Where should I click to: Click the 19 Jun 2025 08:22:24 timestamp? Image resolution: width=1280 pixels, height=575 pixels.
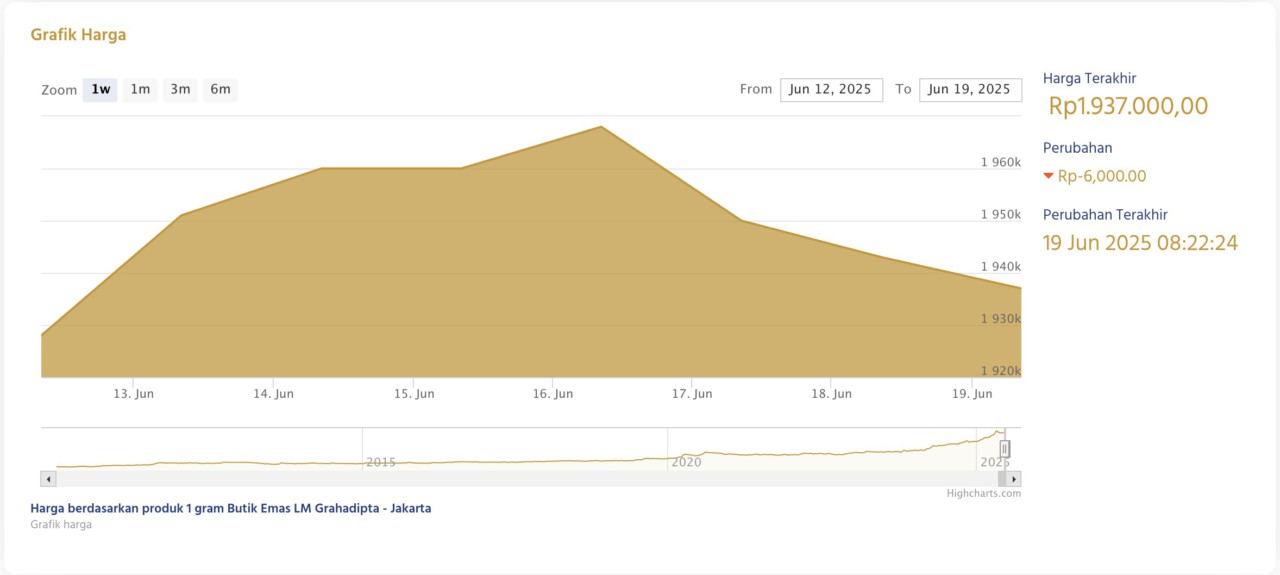tap(1140, 243)
